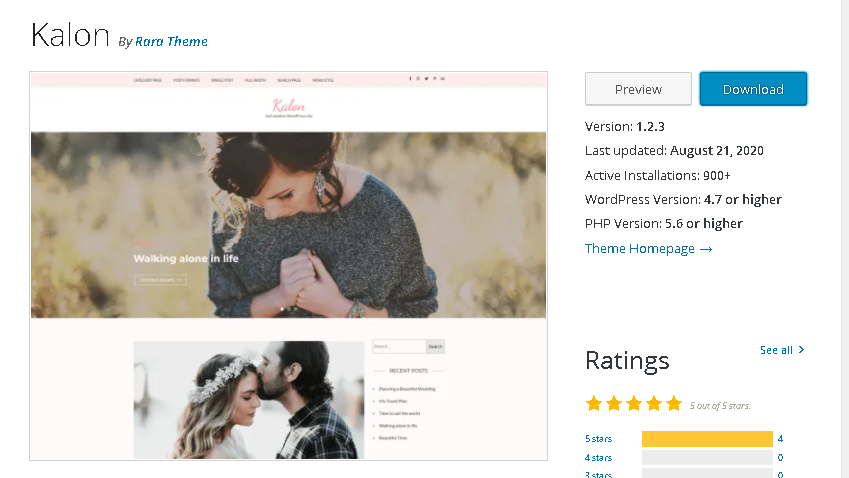Click the page vertical scrollbar
Image resolution: width=849 pixels, height=478 pixels.
coord(845,239)
